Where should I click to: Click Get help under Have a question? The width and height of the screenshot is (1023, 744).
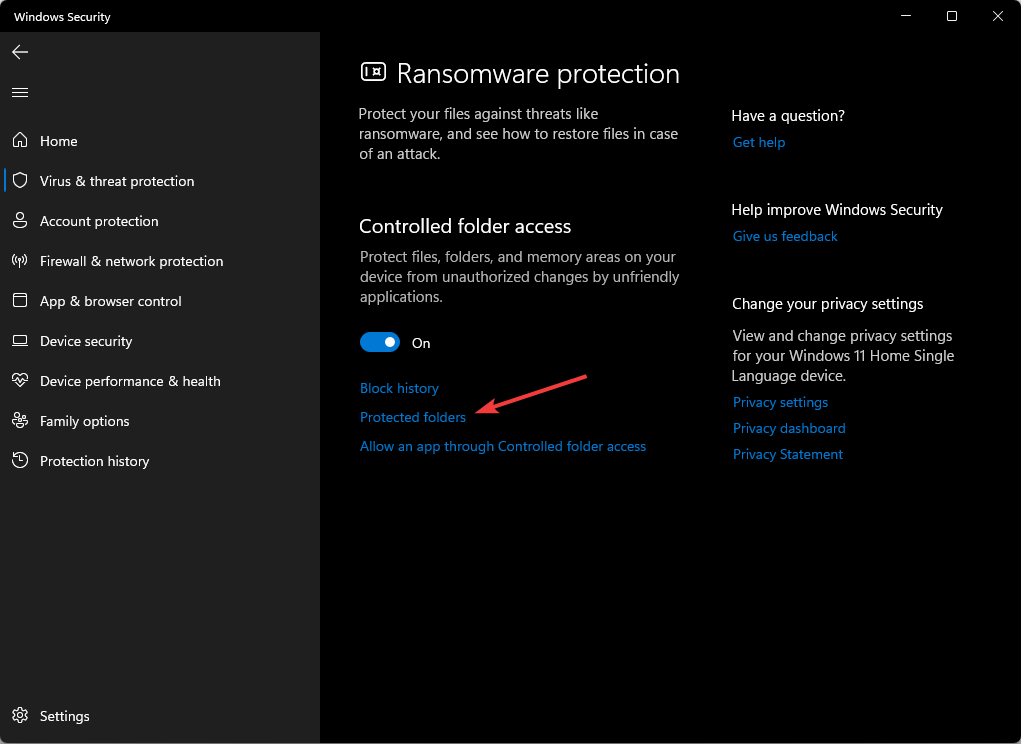(758, 142)
